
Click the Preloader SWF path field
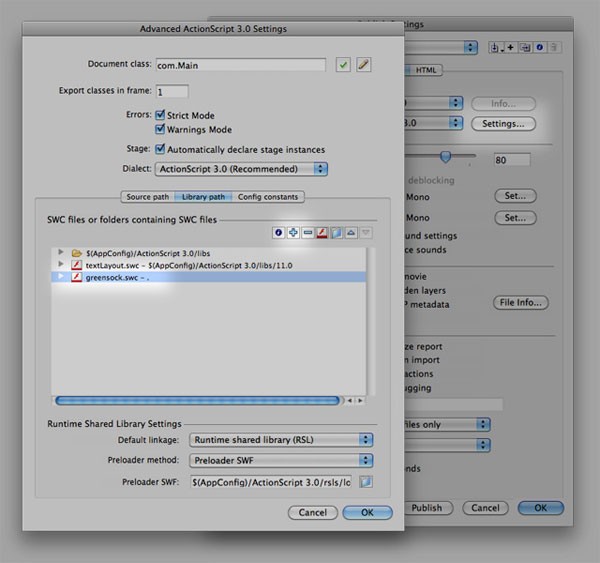[x=270, y=482]
